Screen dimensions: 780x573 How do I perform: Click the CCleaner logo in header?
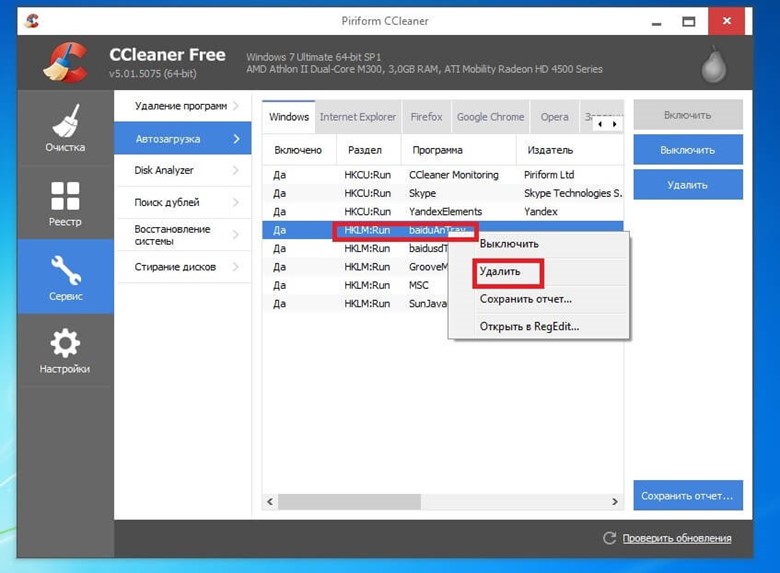65,62
